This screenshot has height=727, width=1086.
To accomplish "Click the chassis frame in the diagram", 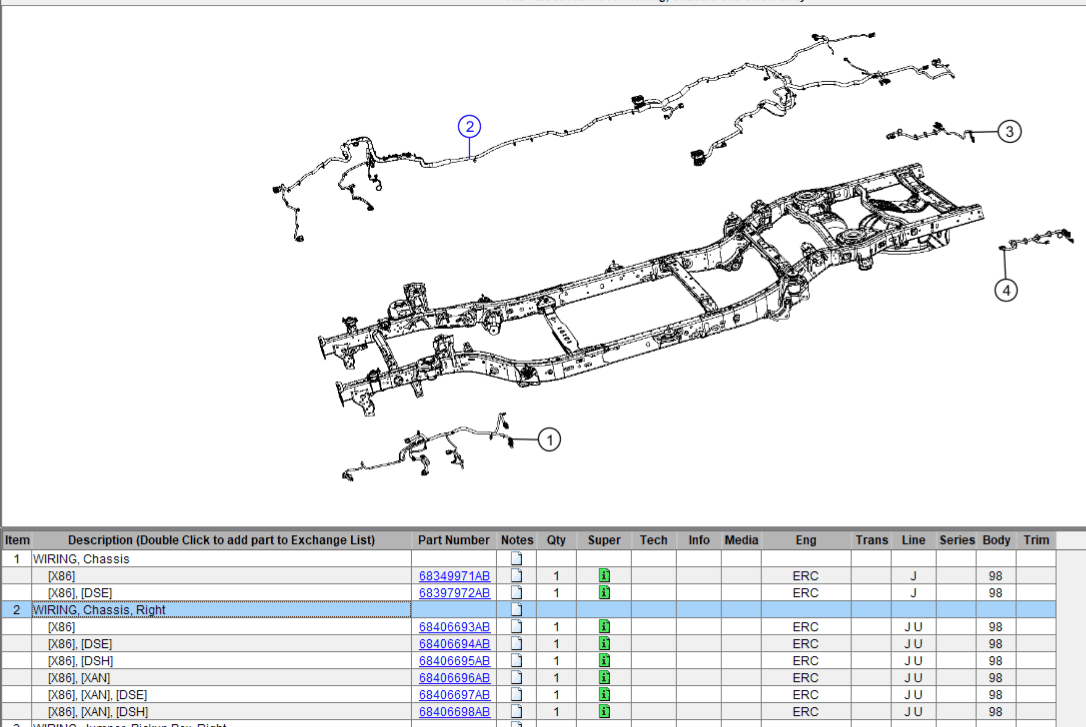I will [x=651, y=291].
